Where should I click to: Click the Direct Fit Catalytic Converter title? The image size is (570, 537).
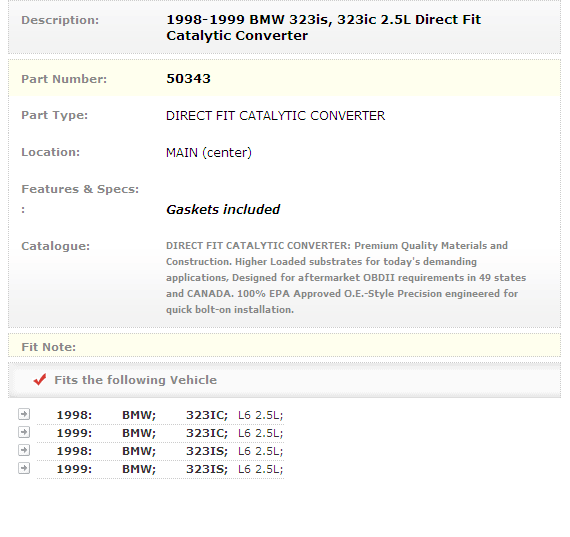coord(324,28)
